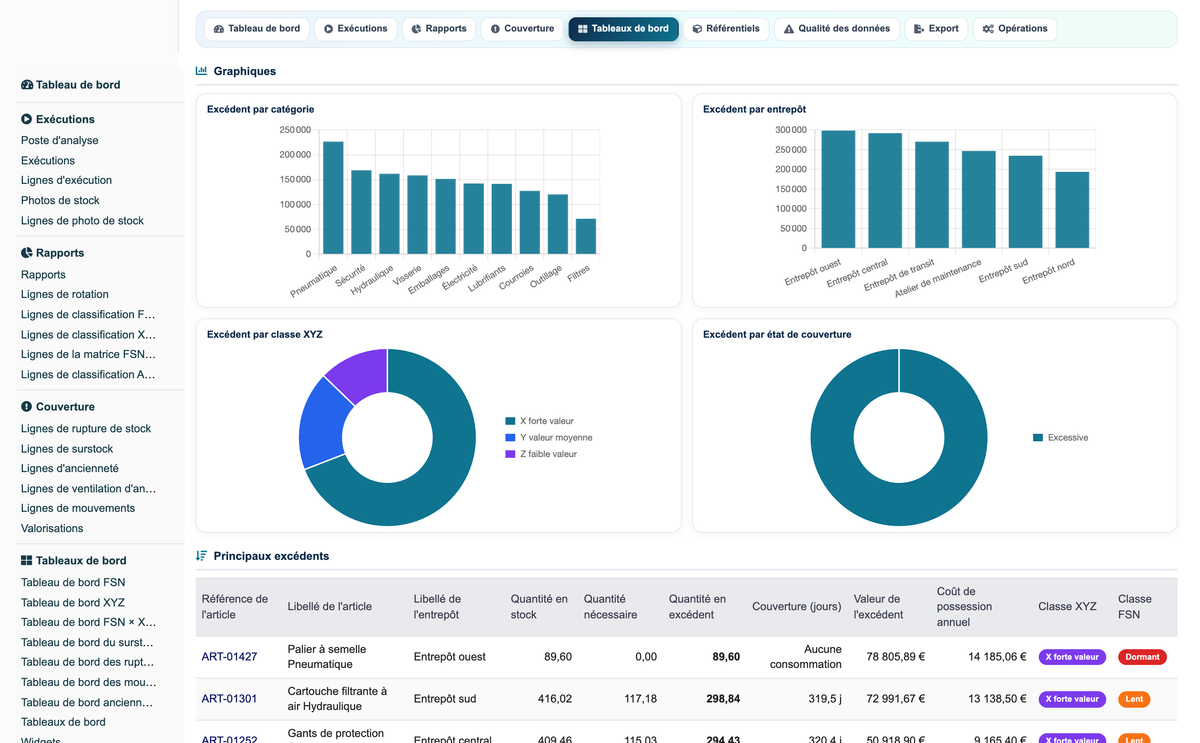Screen dimensions: 1200x743
Task: Click the sidebar Rapports pie icon
Action: tap(27, 253)
